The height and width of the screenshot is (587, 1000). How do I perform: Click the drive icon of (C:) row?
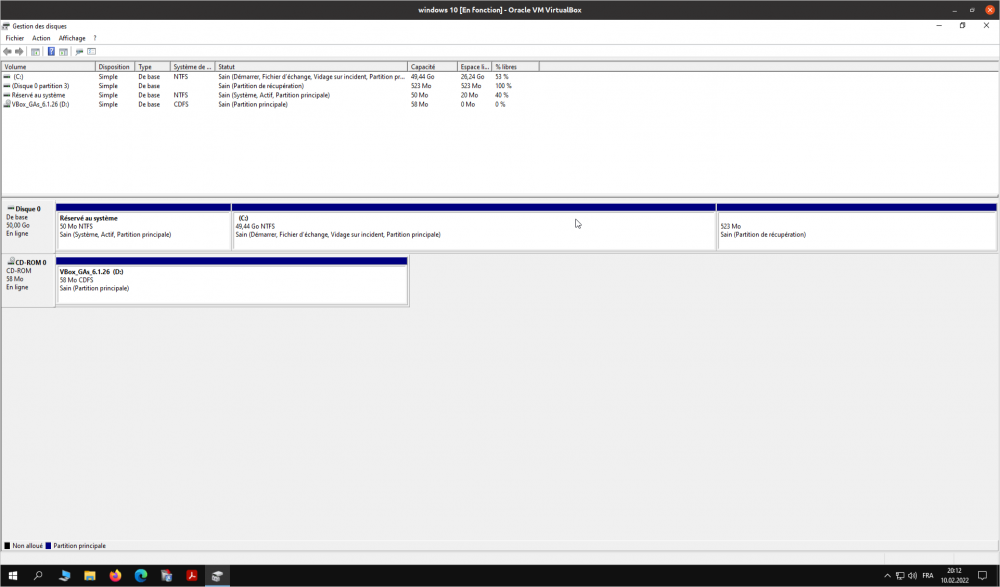[x=7, y=77]
